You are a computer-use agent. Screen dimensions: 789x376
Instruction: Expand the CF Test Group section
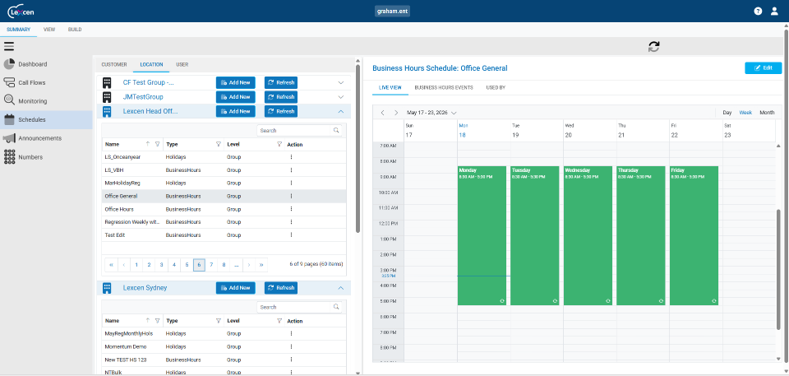[x=341, y=83]
